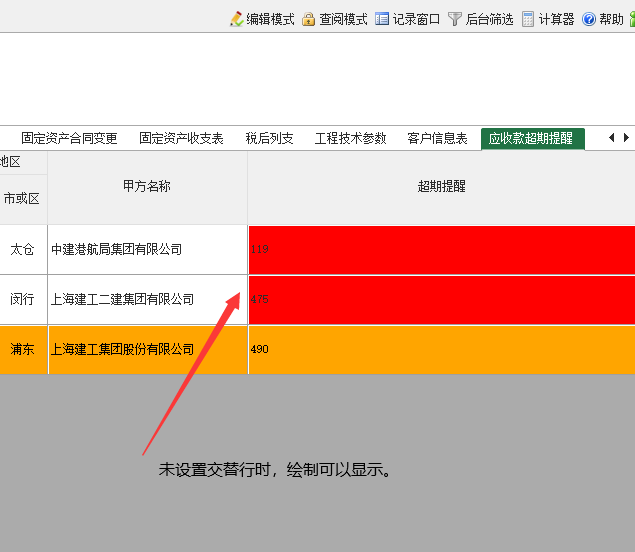
Task: Open the 计算器 calculator icon
Action: pos(528,19)
